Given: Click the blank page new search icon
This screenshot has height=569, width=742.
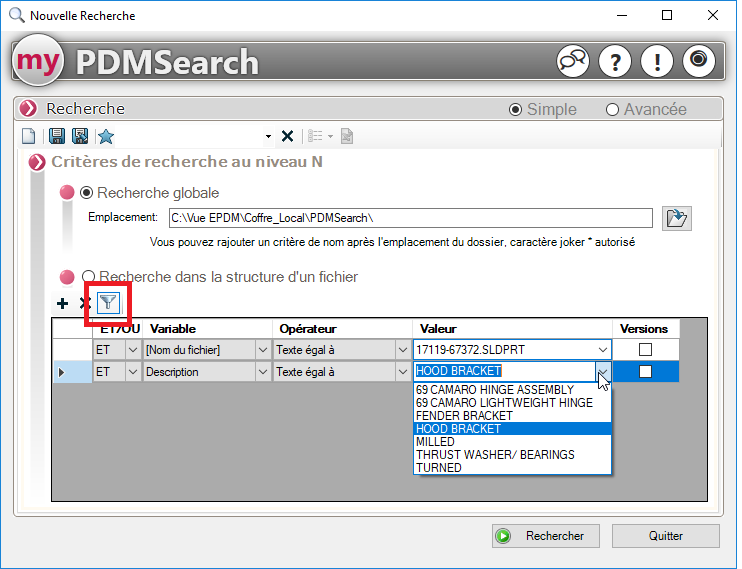Looking at the screenshot, I should point(29,136).
